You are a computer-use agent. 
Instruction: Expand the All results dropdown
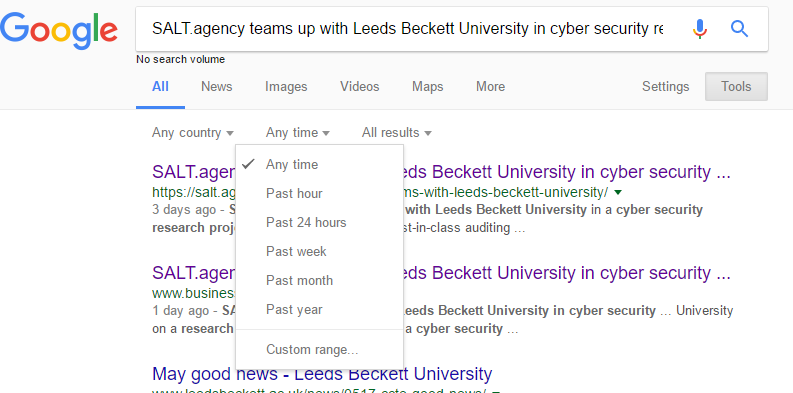tap(396, 133)
